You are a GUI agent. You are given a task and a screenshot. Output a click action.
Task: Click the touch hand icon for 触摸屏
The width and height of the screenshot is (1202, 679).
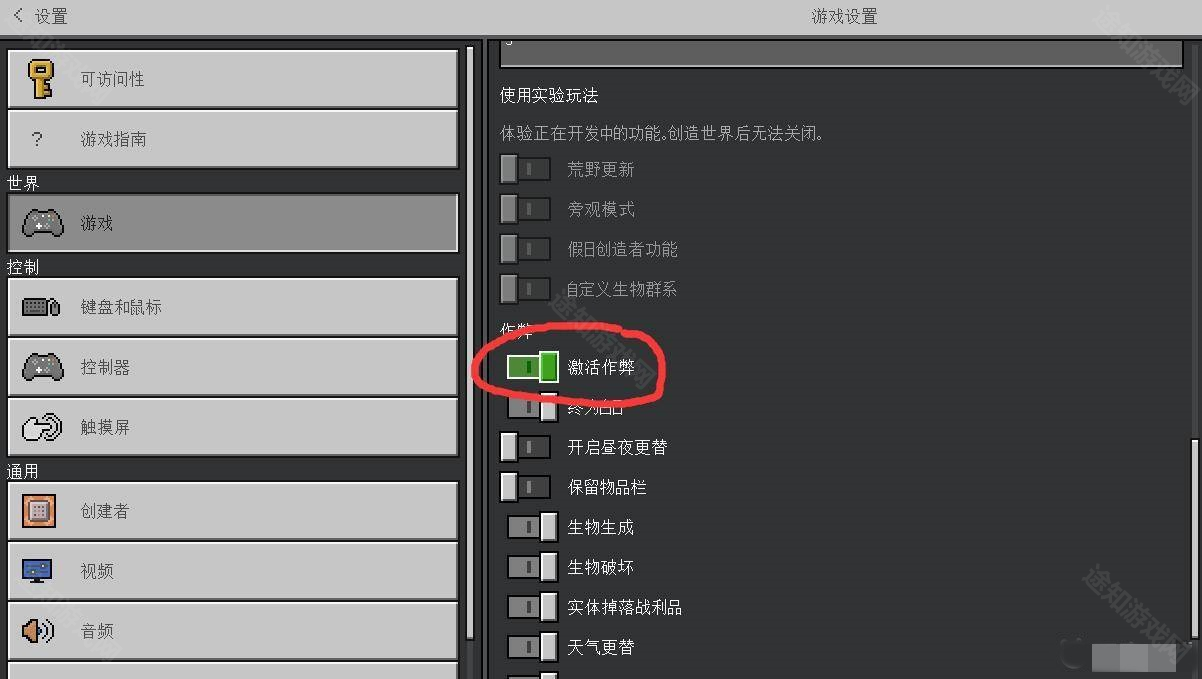(x=42, y=427)
